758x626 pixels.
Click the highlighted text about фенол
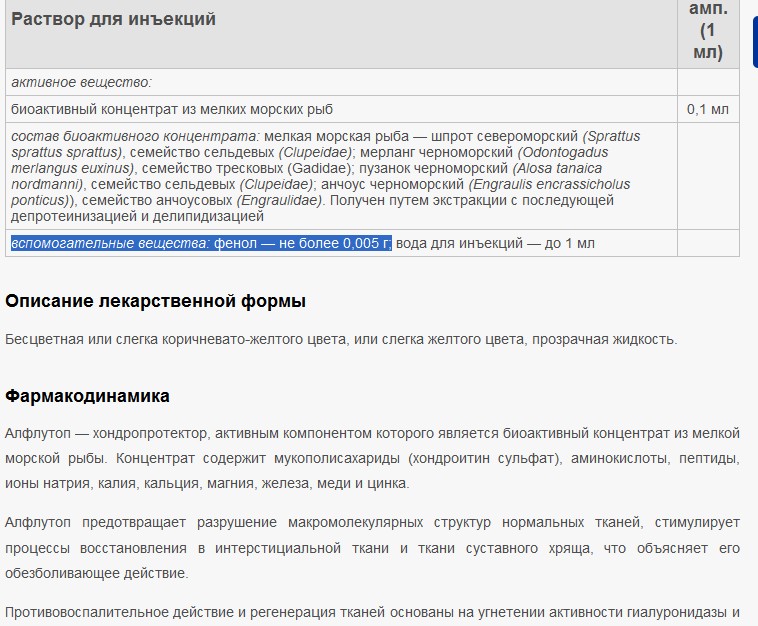[x=200, y=243]
